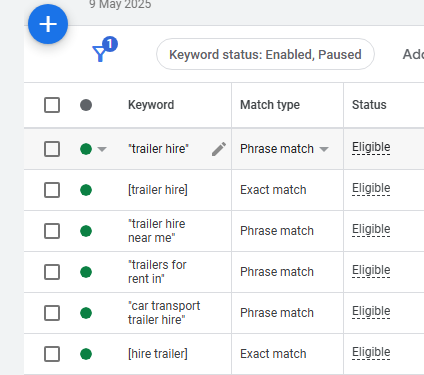Check the box for "trailer hire" phrase keyword

(x=52, y=149)
